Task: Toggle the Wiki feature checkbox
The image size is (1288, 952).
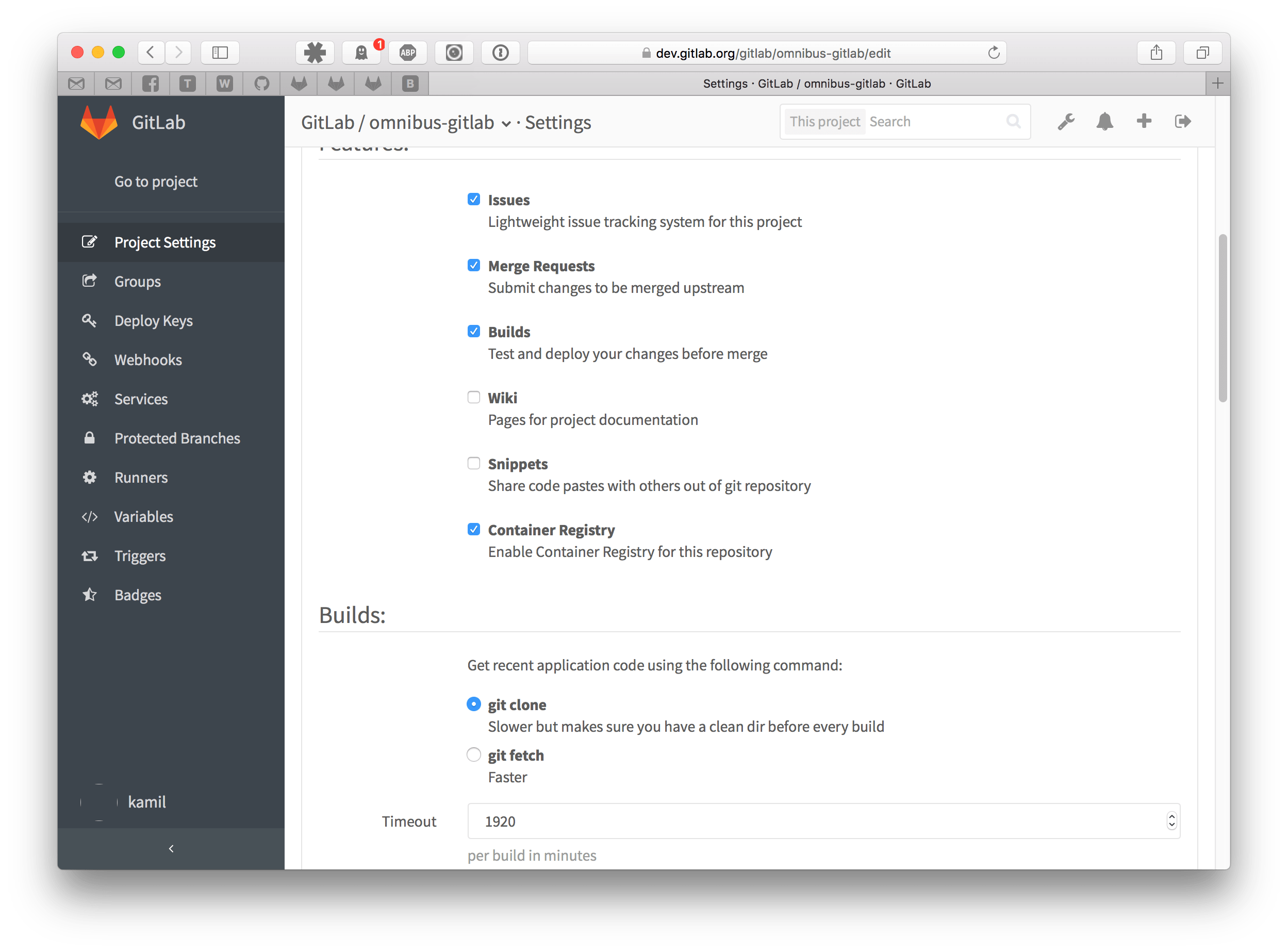Action: pos(474,397)
